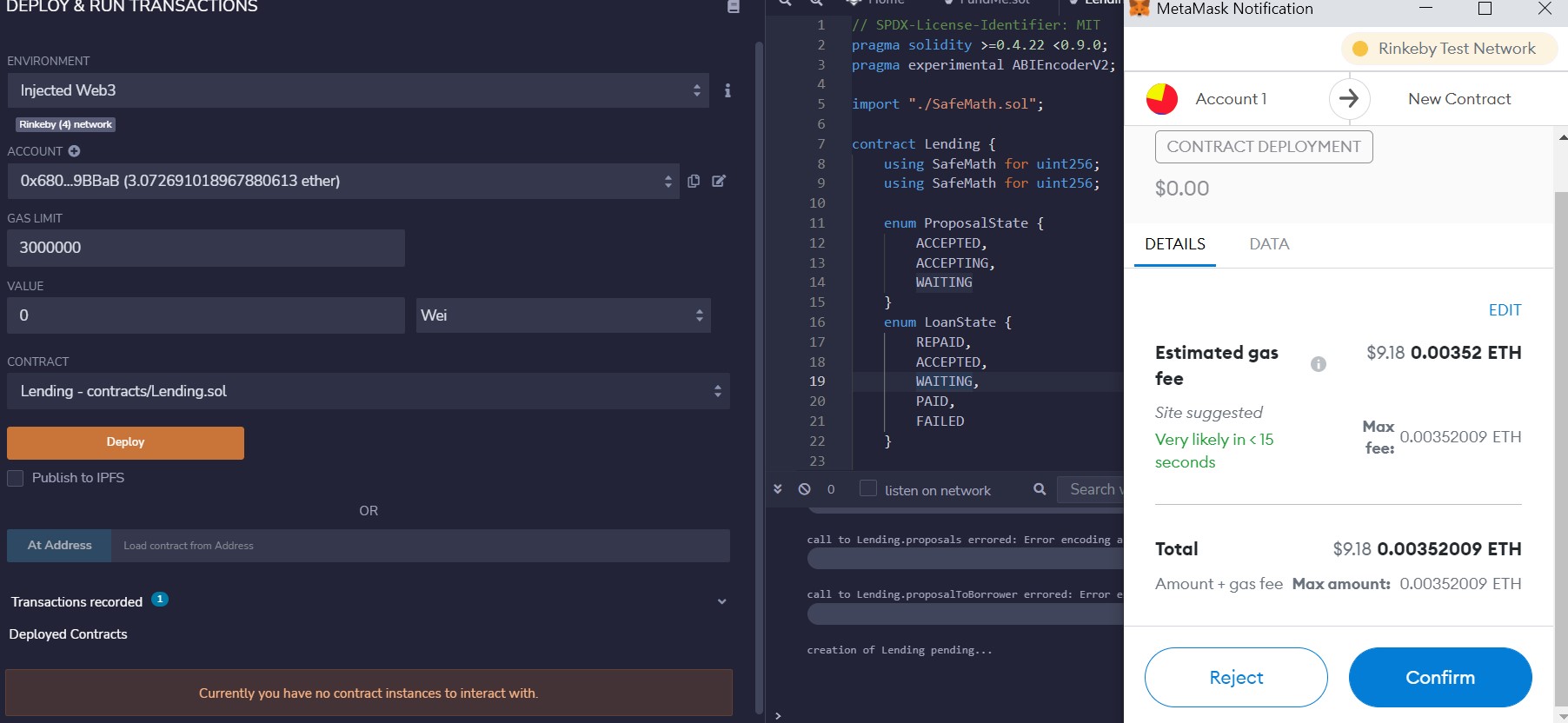Click the Value amount input field
1568x723 pixels.
(x=206, y=315)
